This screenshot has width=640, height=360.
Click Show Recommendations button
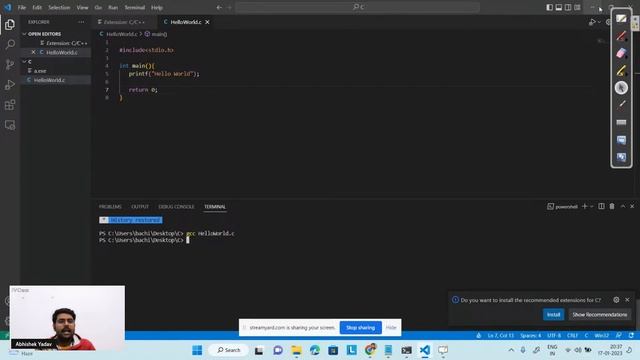[600, 314]
